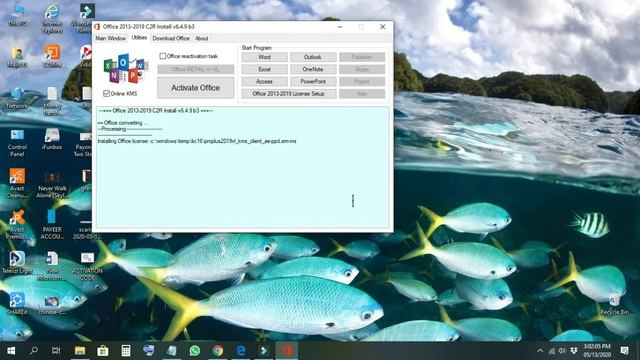This screenshot has height=360, width=640.
Task: Select the PAYEER ACCOUNT desktop icon
Action: [x=52, y=224]
